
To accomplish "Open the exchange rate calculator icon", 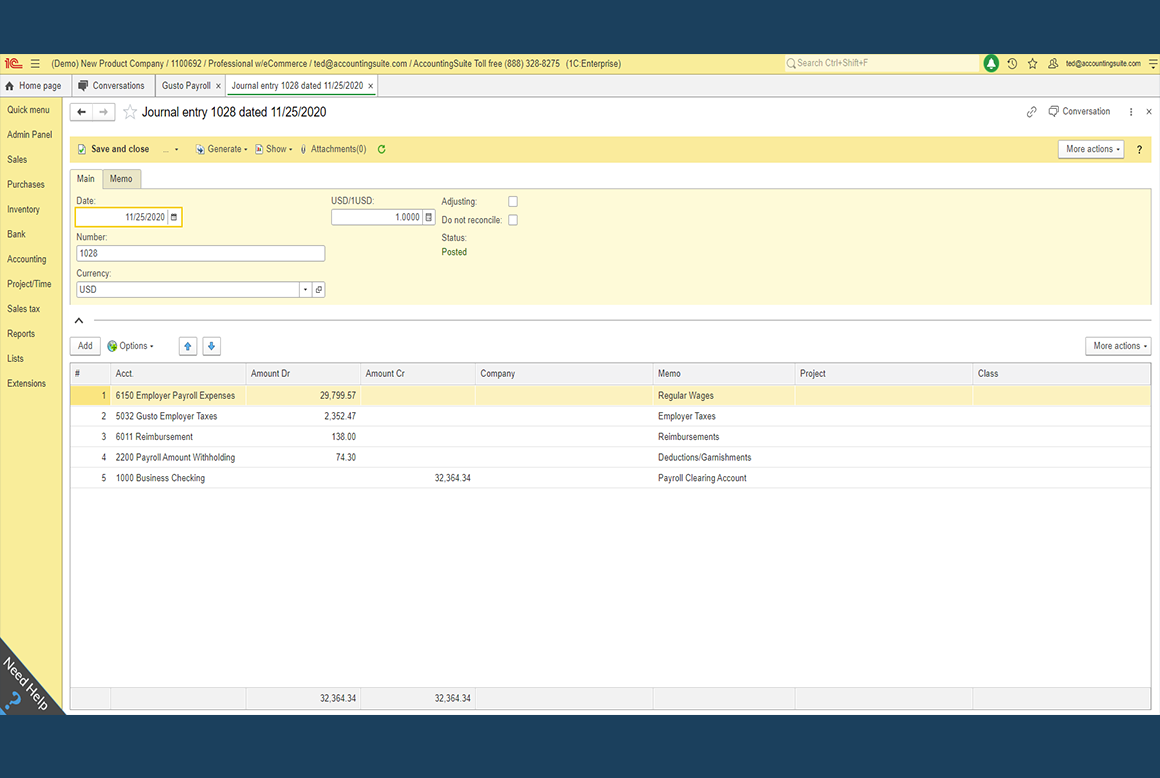I will pyautogui.click(x=428, y=217).
